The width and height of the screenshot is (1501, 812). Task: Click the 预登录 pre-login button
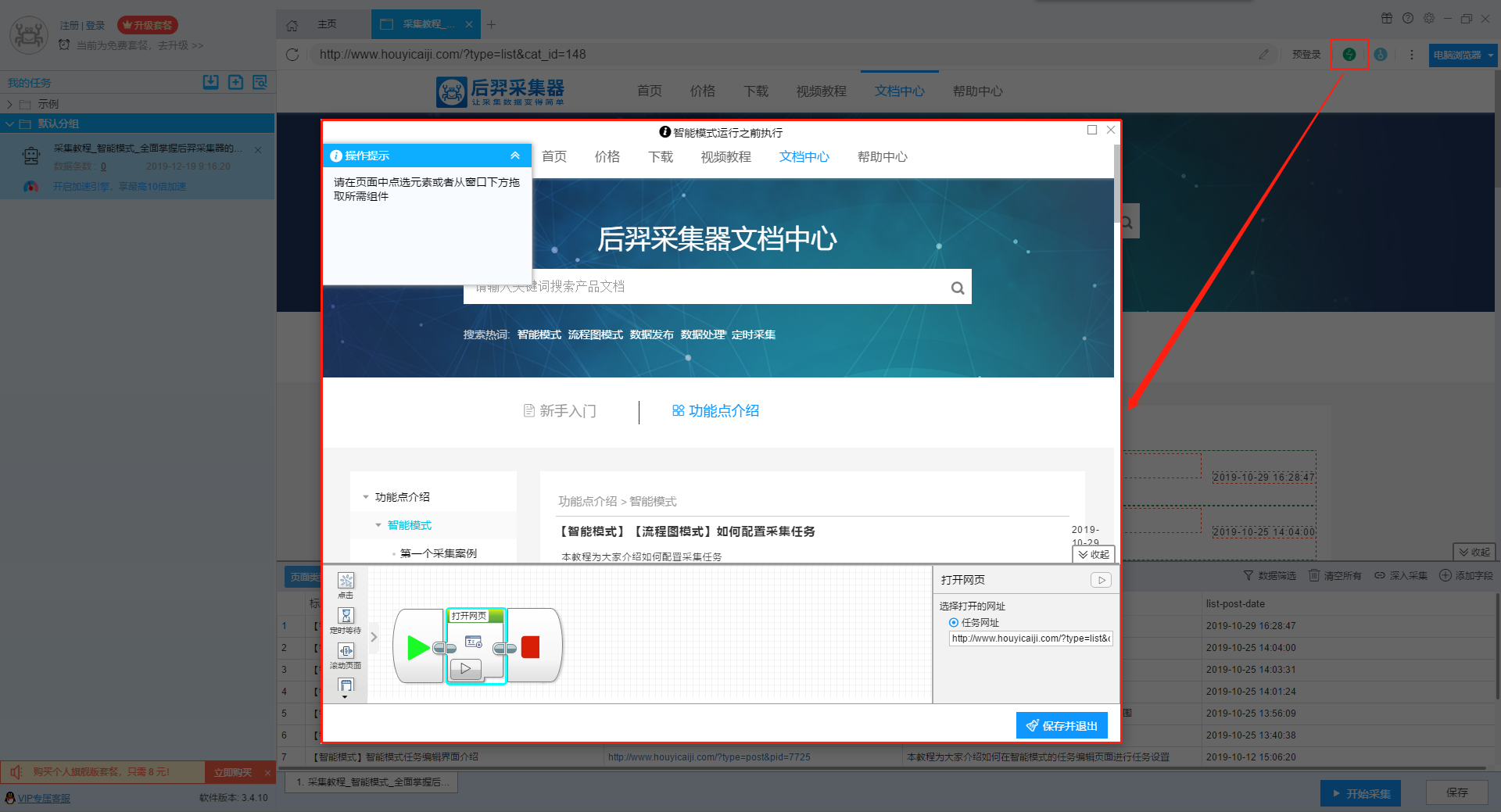[x=1306, y=55]
